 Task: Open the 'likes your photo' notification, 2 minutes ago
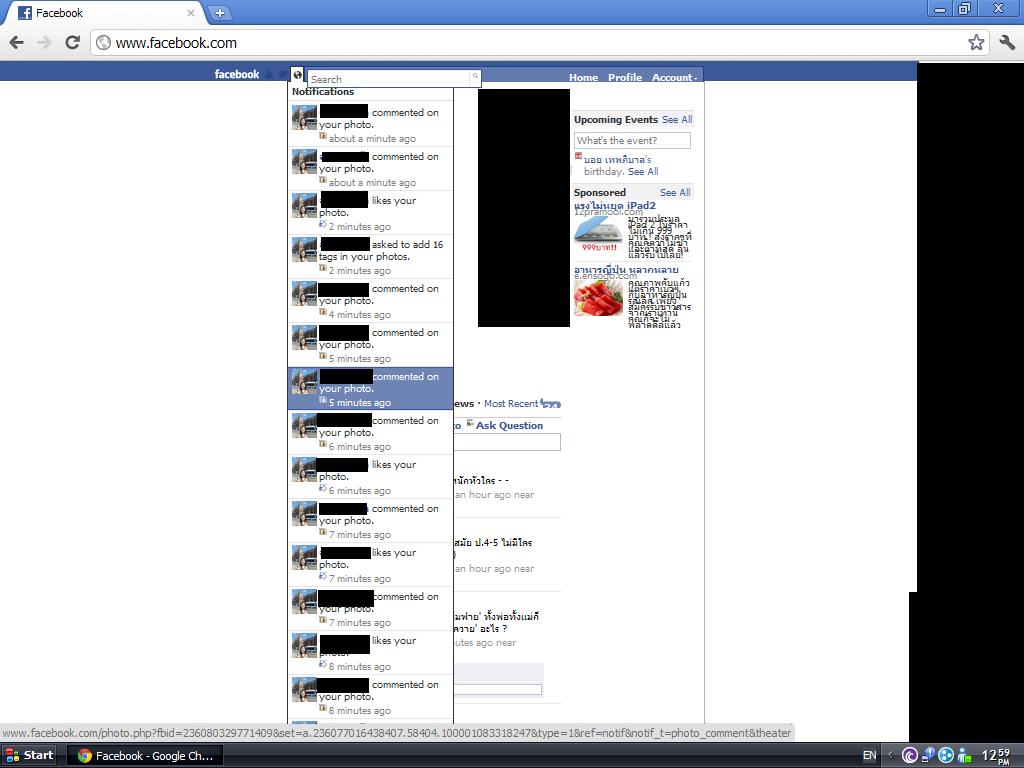370,213
